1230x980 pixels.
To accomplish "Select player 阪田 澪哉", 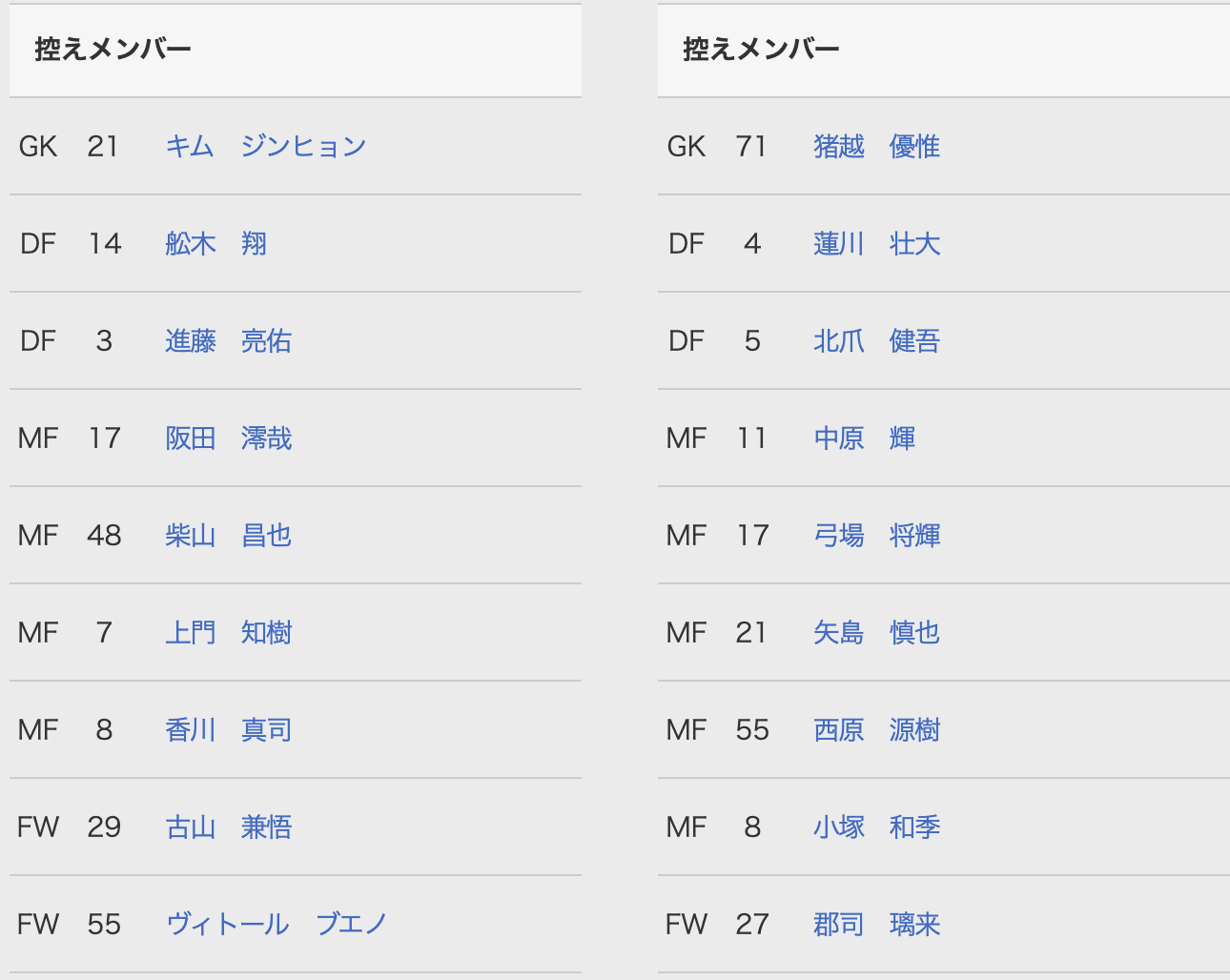I will (x=228, y=438).
